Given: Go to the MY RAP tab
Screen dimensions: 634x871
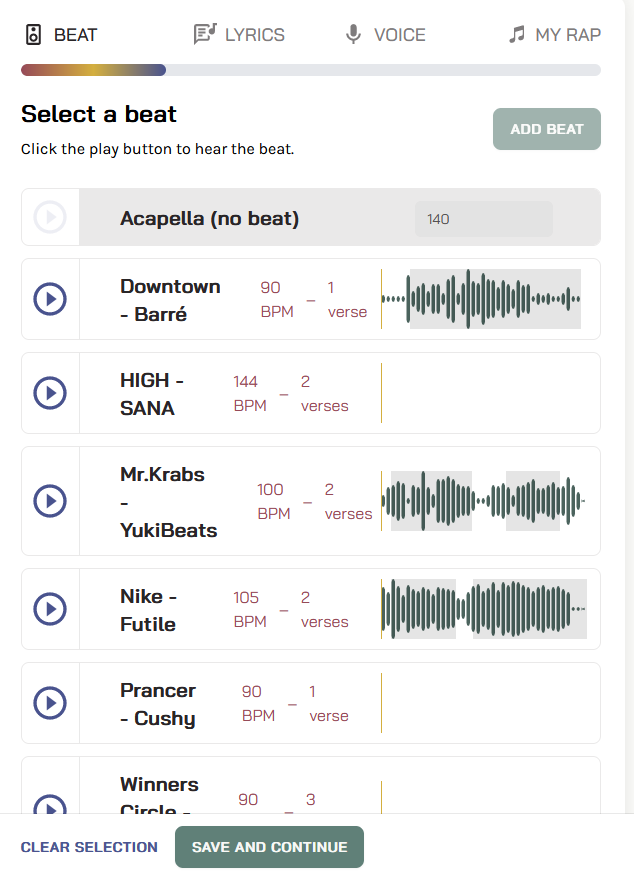Looking at the screenshot, I should tap(567, 35).
